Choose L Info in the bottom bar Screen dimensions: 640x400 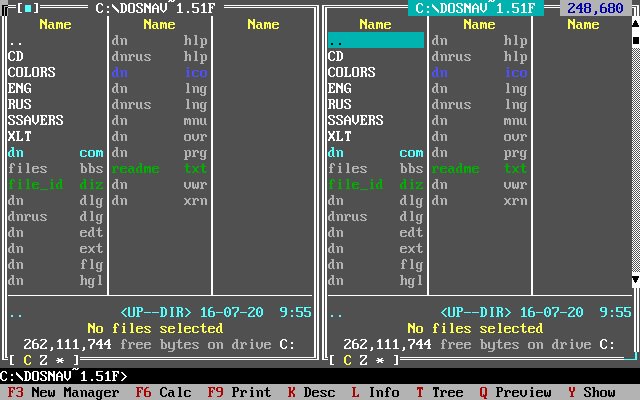375,392
